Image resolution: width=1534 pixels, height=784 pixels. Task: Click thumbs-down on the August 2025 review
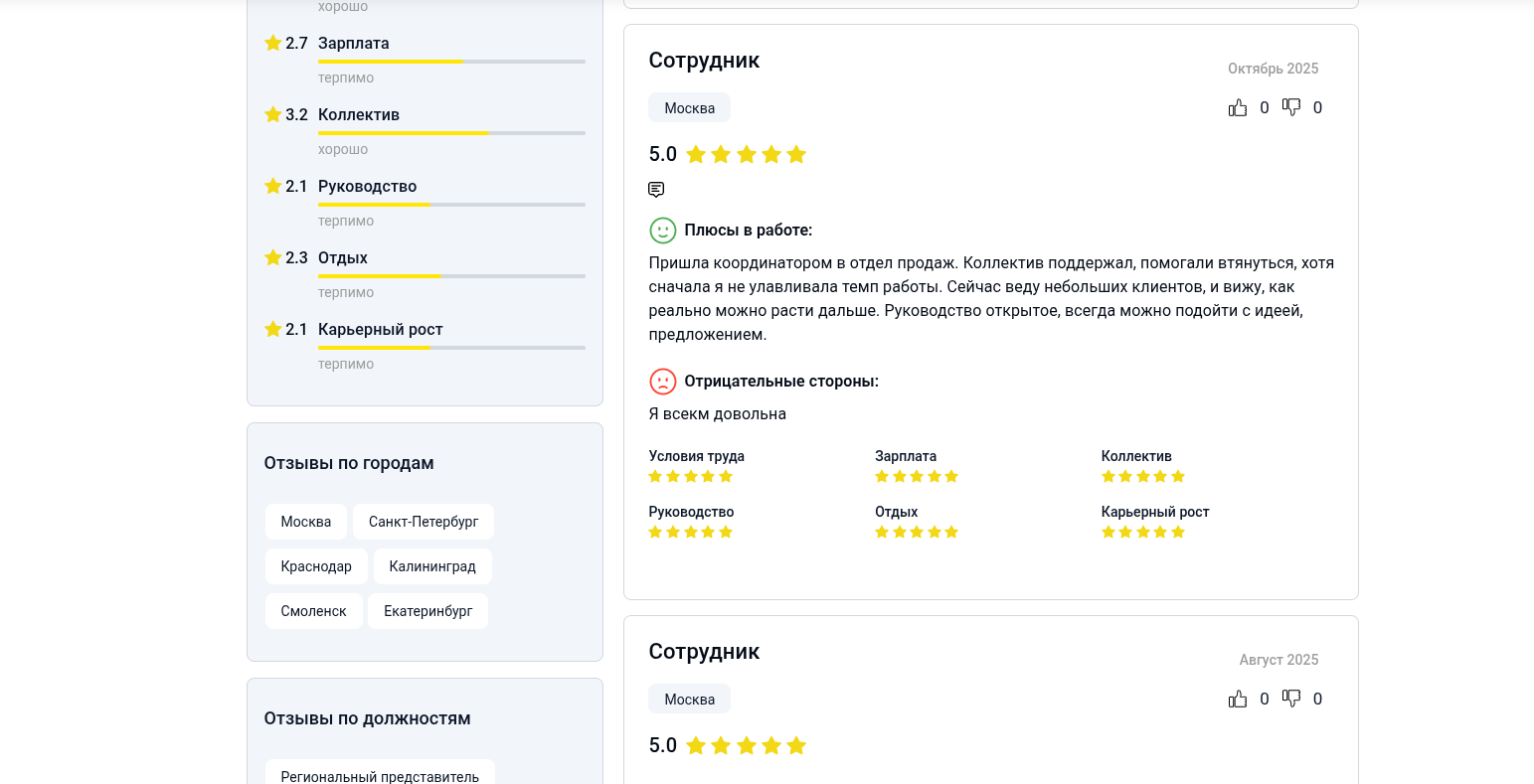coord(1291,699)
